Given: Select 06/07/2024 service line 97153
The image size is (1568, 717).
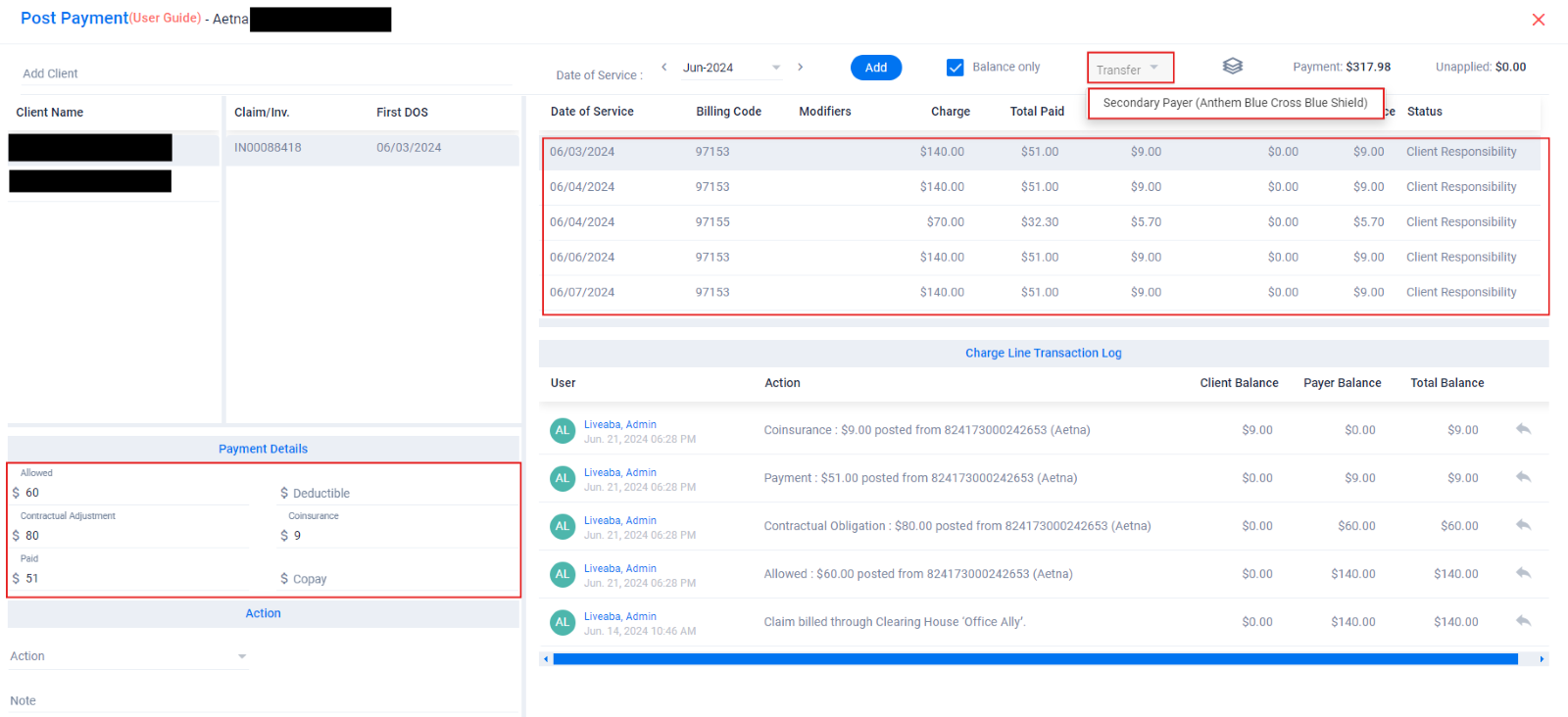Looking at the screenshot, I should [1041, 293].
